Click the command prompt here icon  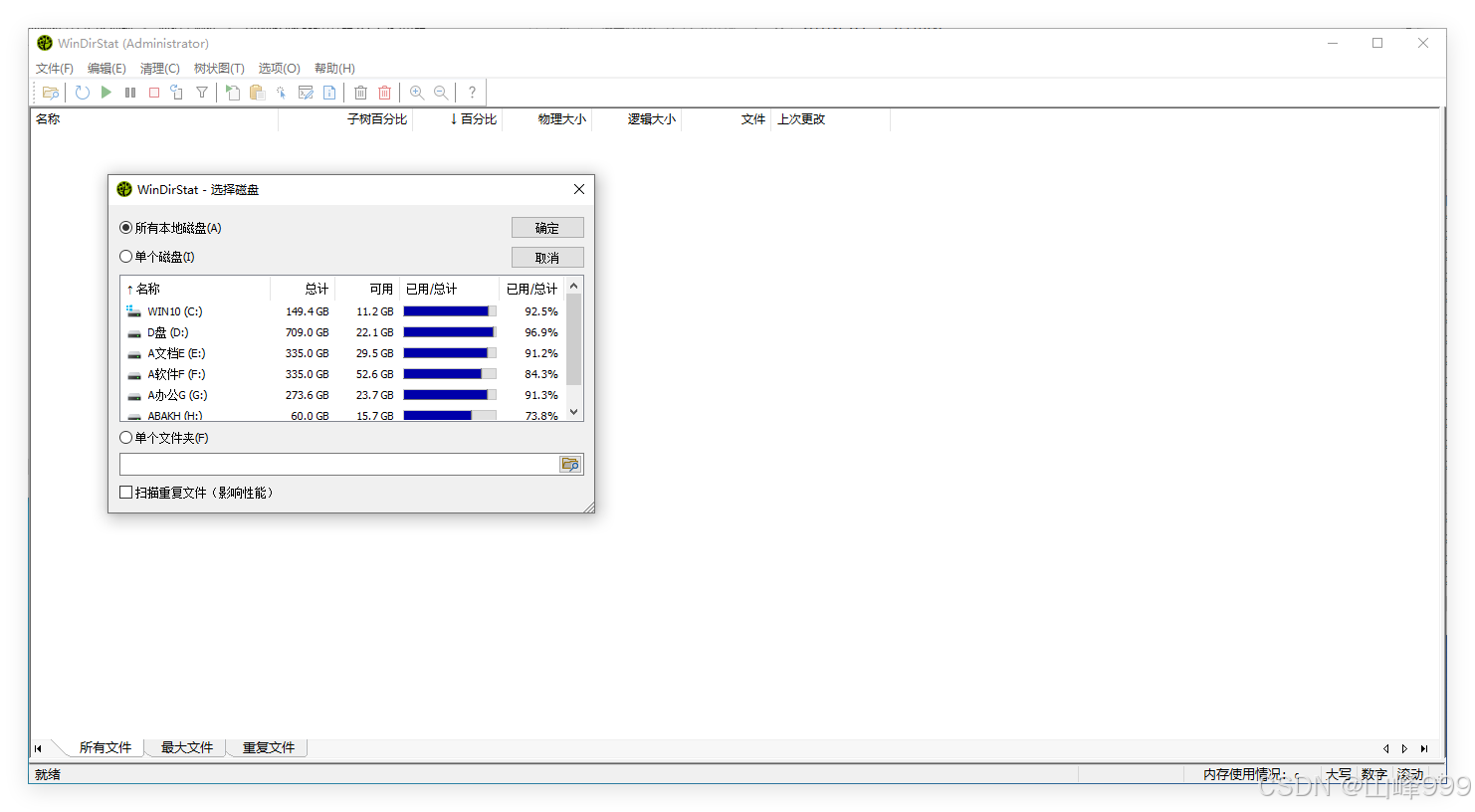(306, 93)
